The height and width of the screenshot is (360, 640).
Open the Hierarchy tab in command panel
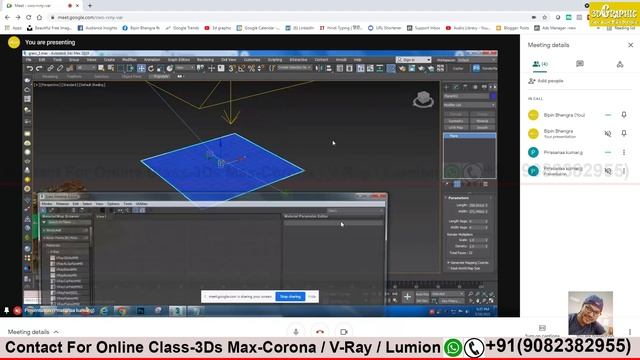pos(465,87)
